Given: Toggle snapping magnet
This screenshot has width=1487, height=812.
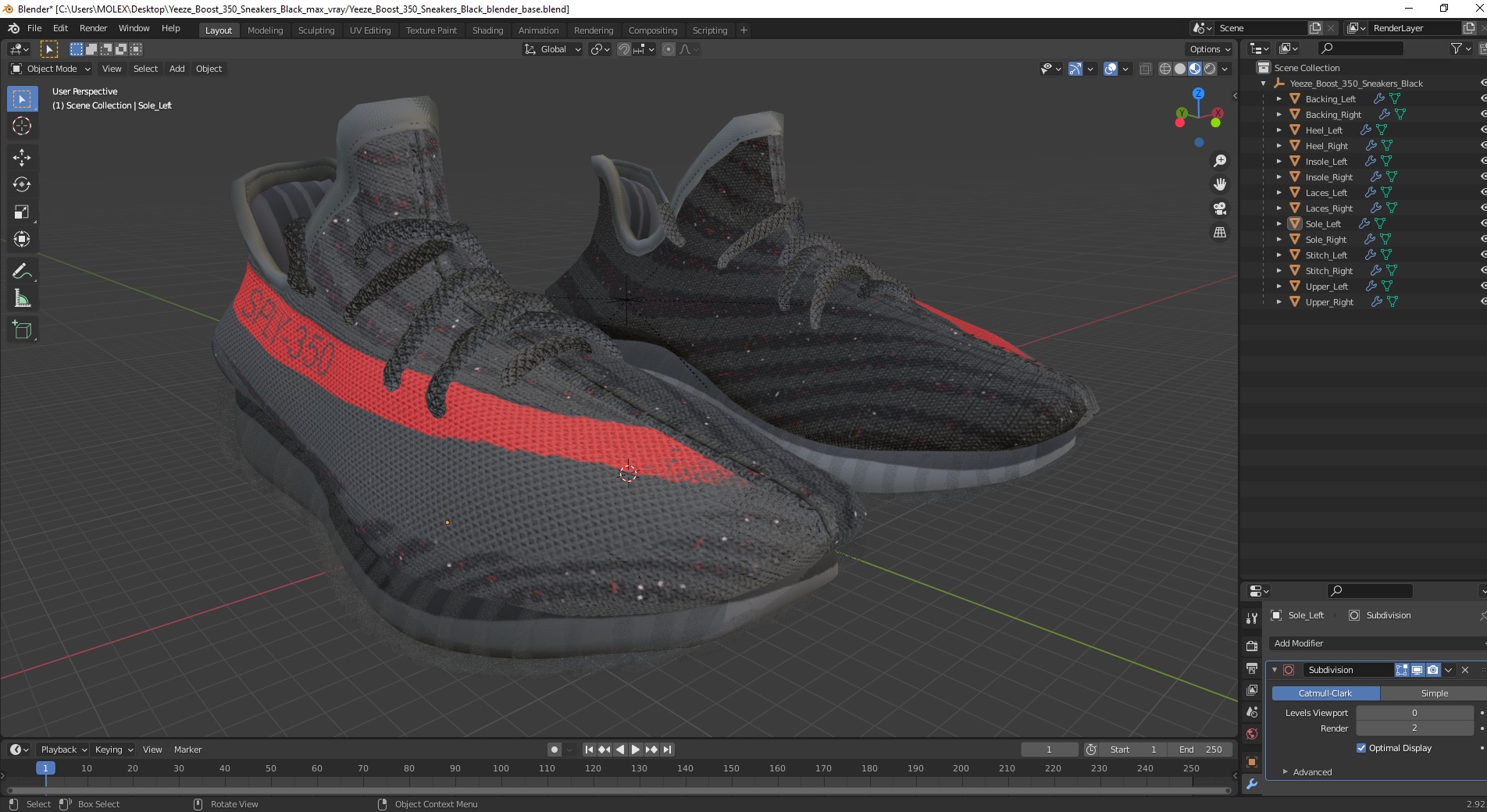Looking at the screenshot, I should click(x=624, y=49).
